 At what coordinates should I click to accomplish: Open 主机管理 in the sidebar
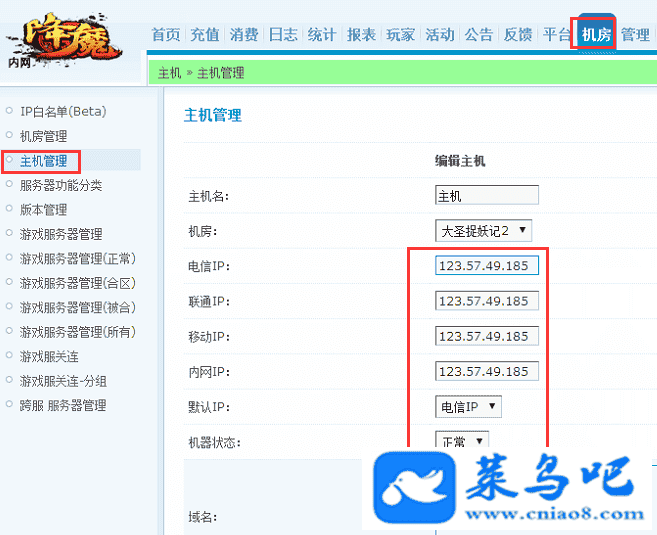click(44, 161)
